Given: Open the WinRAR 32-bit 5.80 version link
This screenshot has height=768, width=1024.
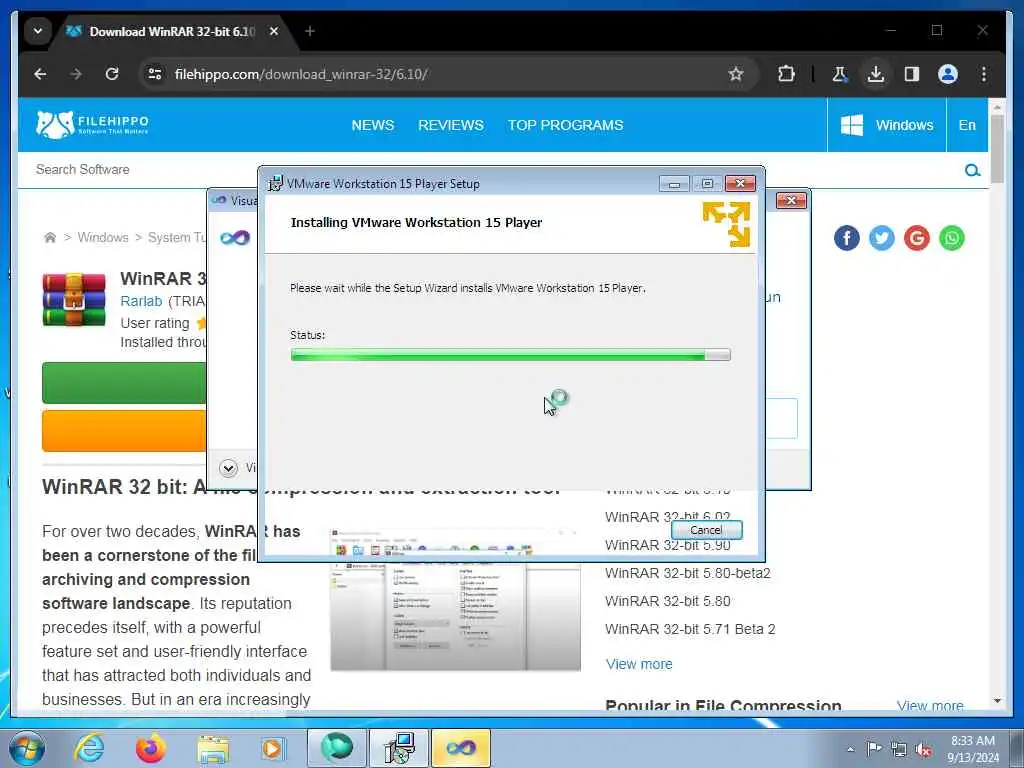Looking at the screenshot, I should [x=667, y=601].
